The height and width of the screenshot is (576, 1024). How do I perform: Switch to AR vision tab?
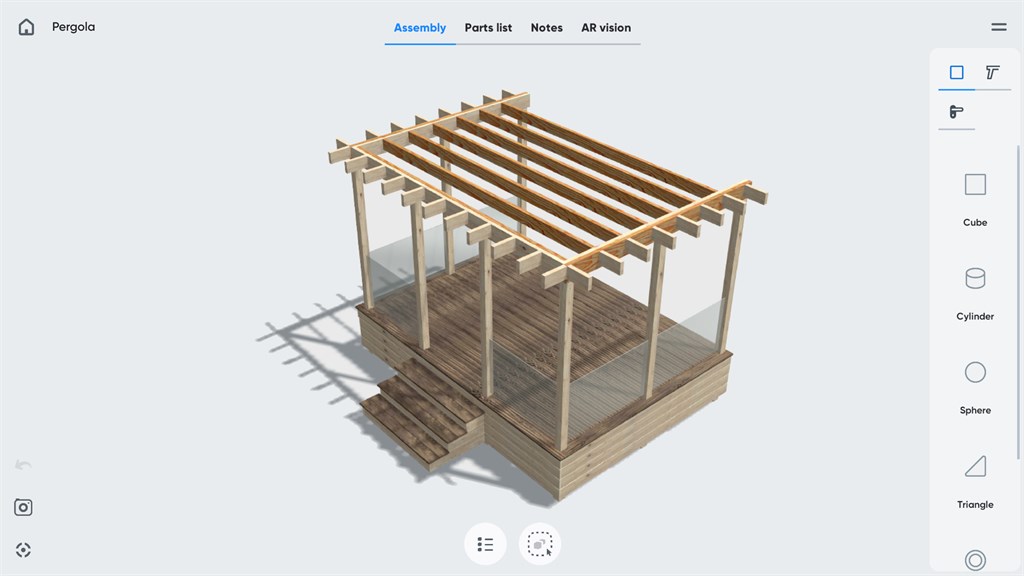pos(606,27)
